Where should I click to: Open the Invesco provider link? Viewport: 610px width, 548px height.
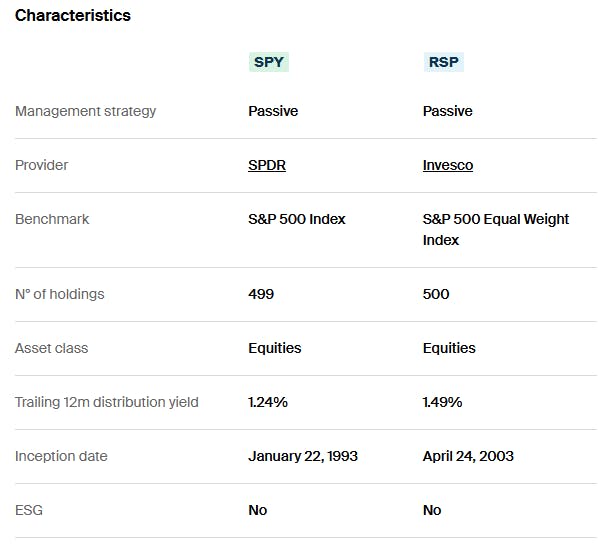[448, 165]
